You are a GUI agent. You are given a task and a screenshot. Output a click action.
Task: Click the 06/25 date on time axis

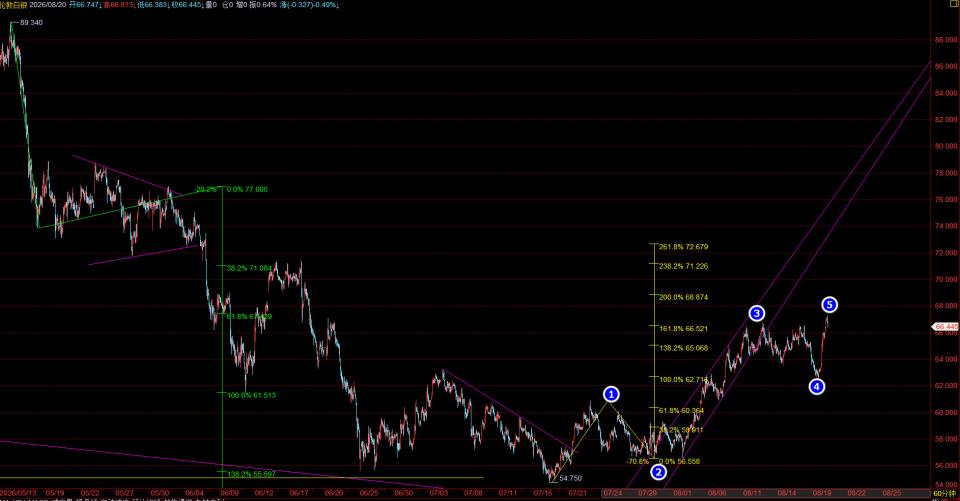pos(369,493)
